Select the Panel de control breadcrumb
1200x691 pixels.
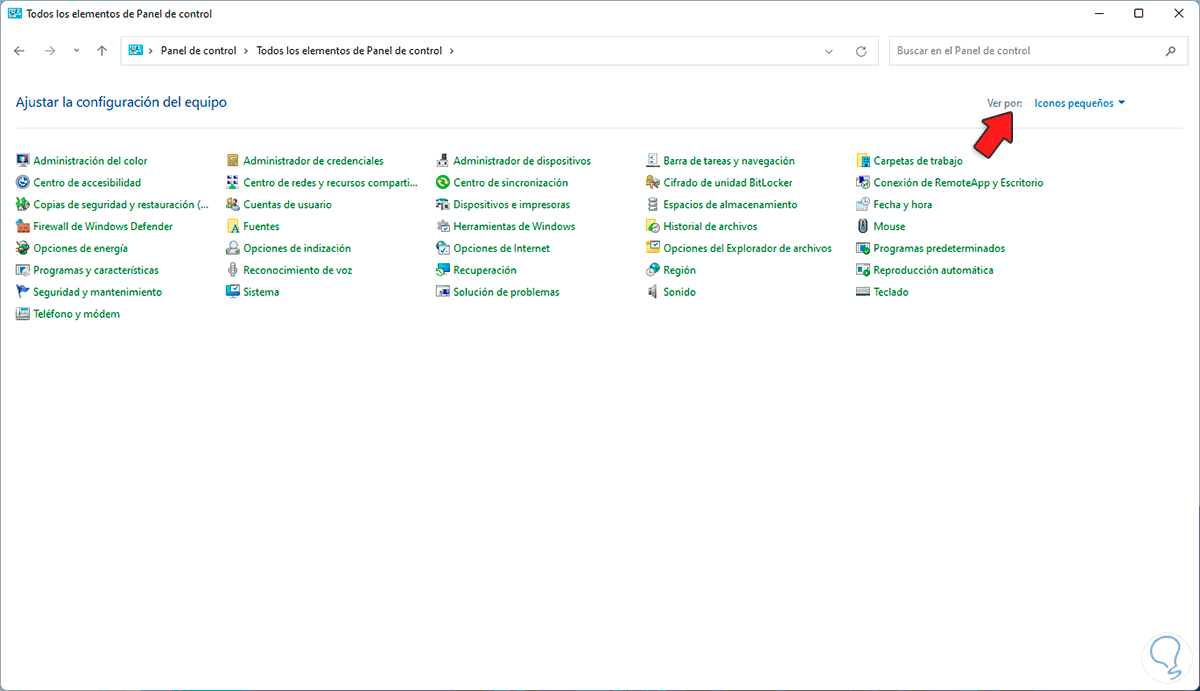[198, 51]
